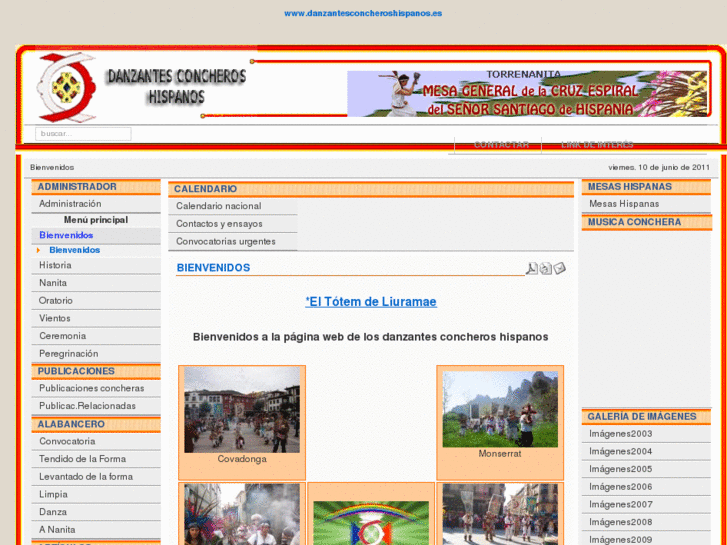Open Imágenes2005 gallery

pyautogui.click(x=646, y=469)
